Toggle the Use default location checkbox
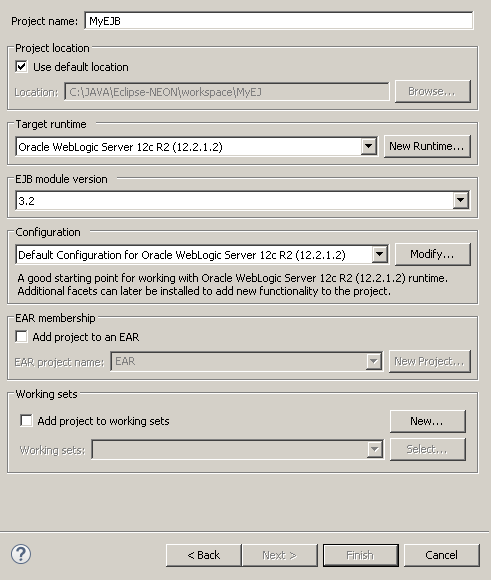The width and height of the screenshot is (491, 580). [21, 67]
